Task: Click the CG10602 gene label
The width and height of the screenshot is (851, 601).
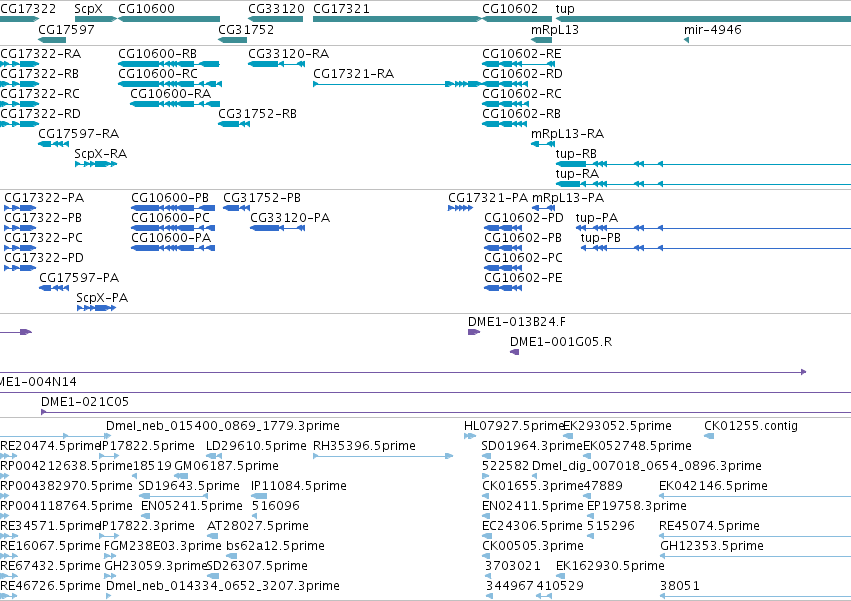Action: 510,9
